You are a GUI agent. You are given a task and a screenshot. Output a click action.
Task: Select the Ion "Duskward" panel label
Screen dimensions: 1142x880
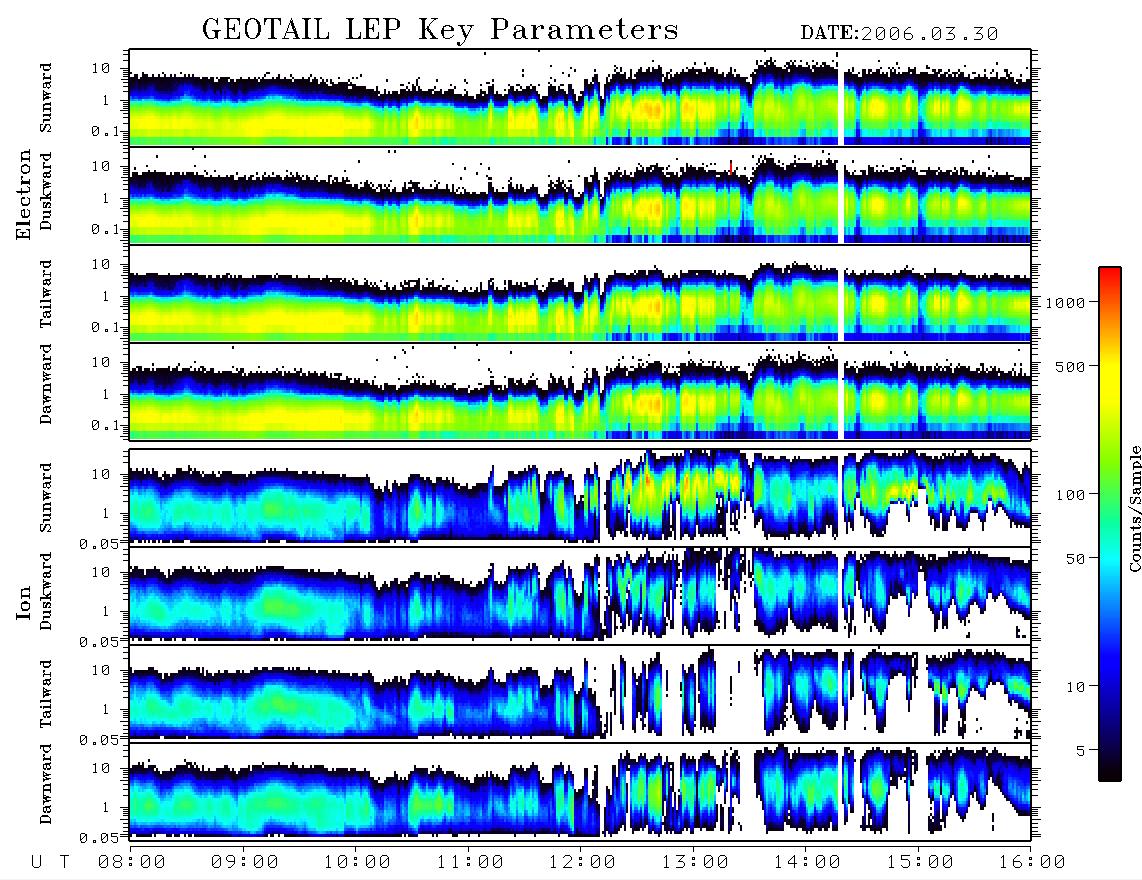pyautogui.click(x=46, y=591)
